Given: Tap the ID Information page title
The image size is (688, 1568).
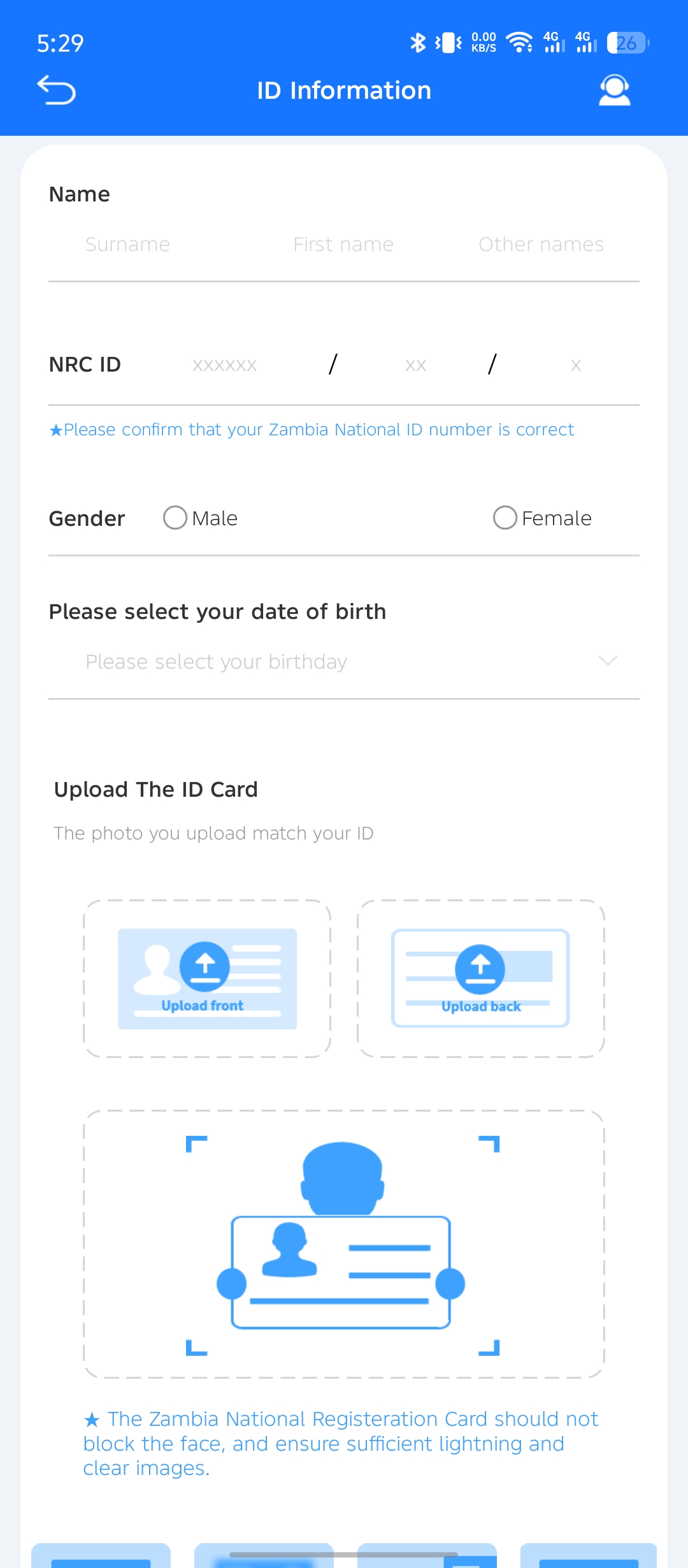Looking at the screenshot, I should pos(344,91).
